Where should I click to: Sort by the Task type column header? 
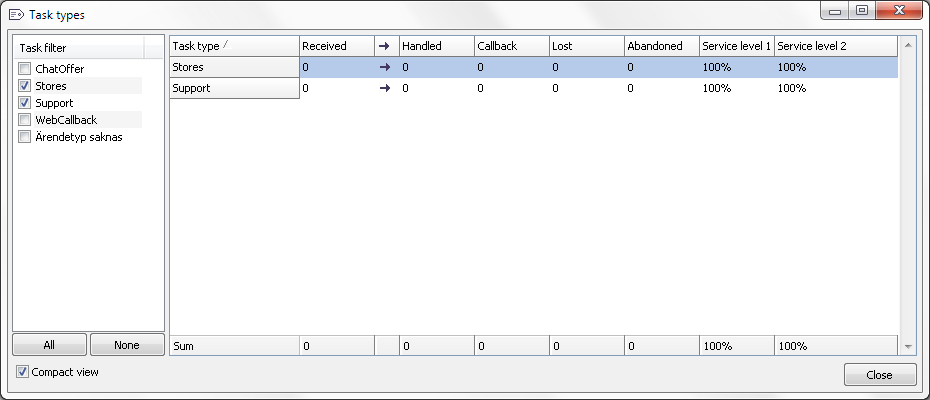[x=234, y=46]
